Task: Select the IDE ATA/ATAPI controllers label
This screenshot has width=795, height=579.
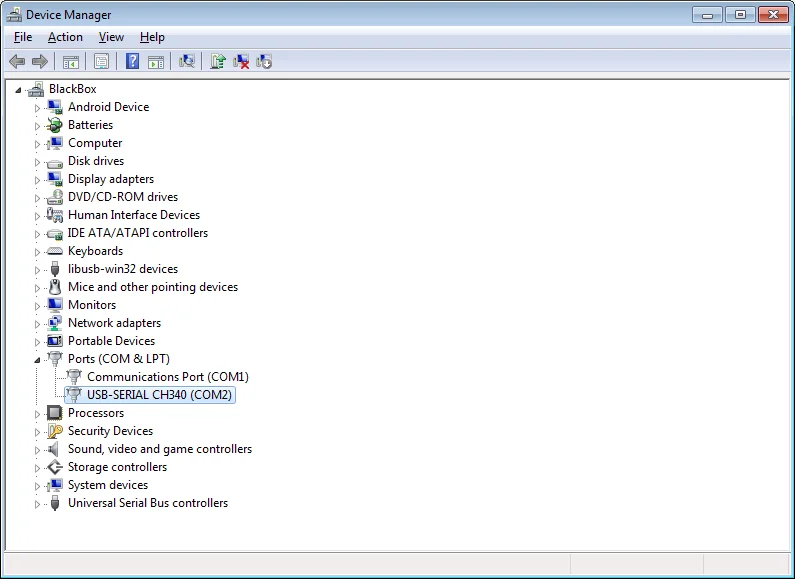Action: coord(138,233)
